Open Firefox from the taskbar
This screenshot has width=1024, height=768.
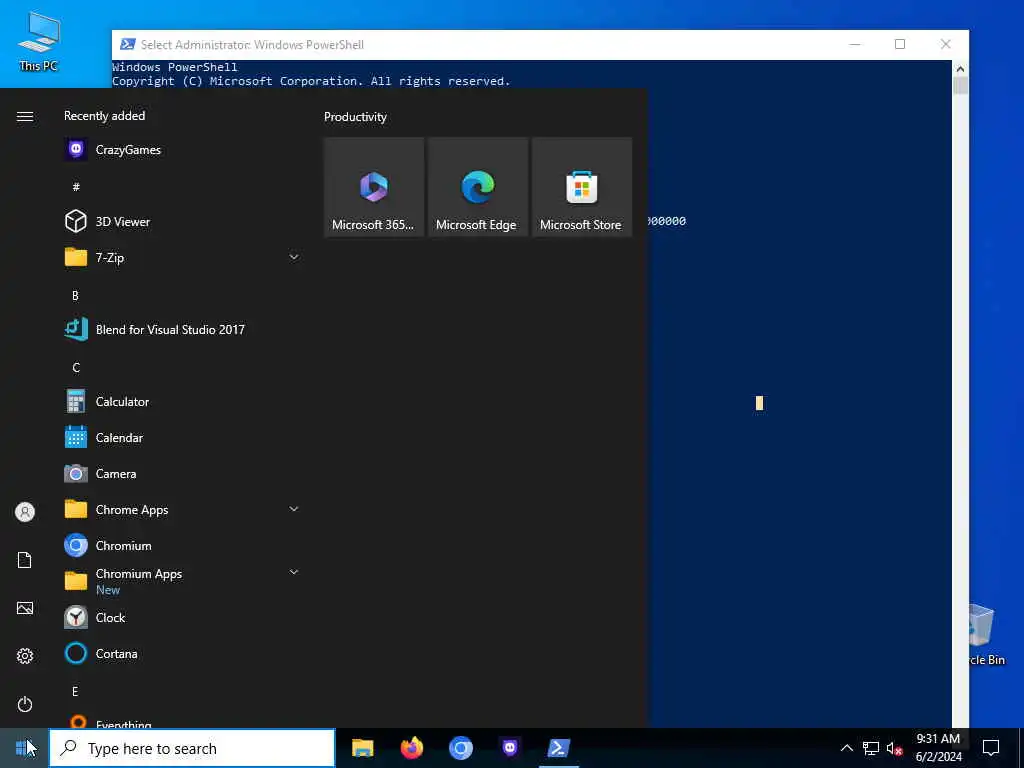411,748
